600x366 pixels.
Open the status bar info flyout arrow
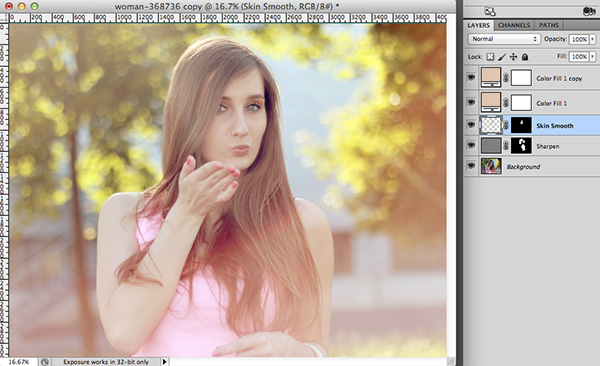coord(165,361)
